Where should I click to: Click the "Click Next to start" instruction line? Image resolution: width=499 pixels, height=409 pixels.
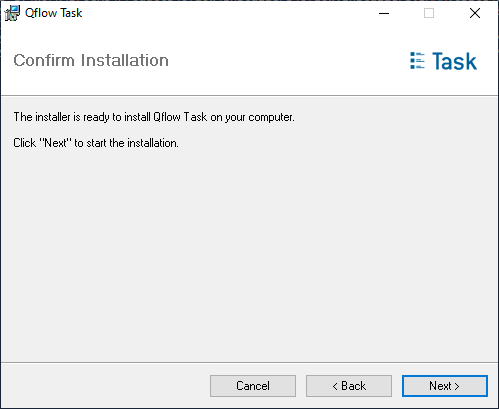pyautogui.click(x=96, y=143)
